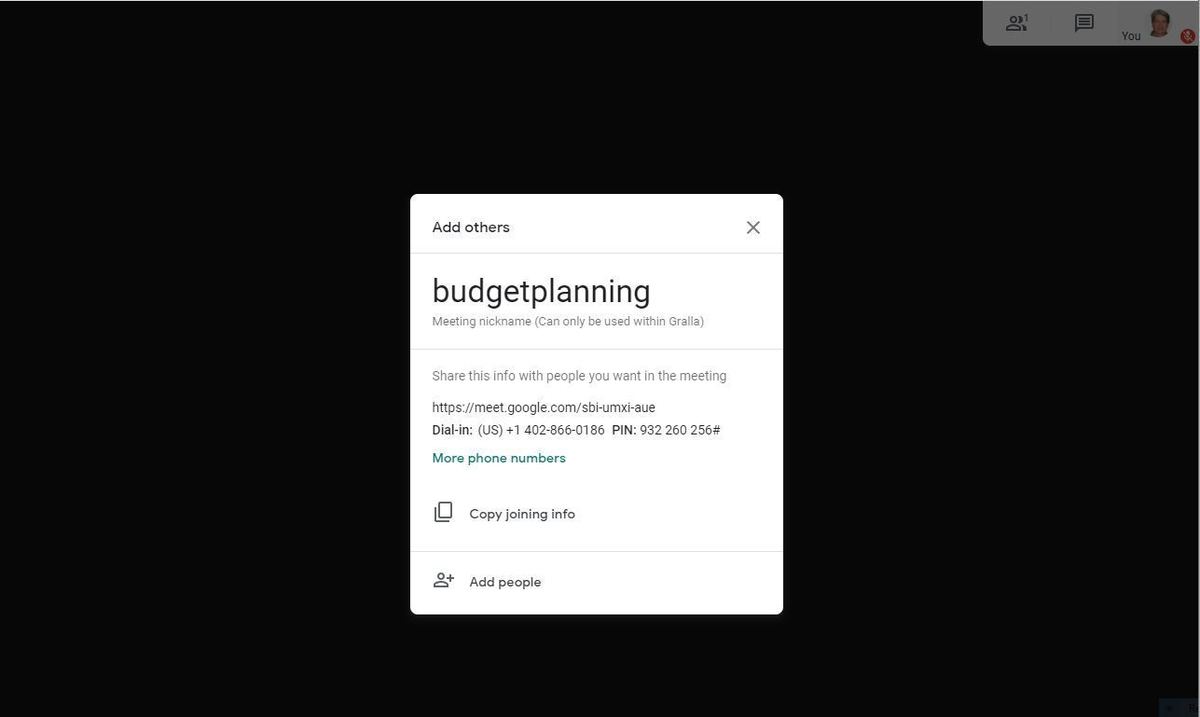Open the More phone numbers link
This screenshot has width=1200, height=717.
(499, 458)
